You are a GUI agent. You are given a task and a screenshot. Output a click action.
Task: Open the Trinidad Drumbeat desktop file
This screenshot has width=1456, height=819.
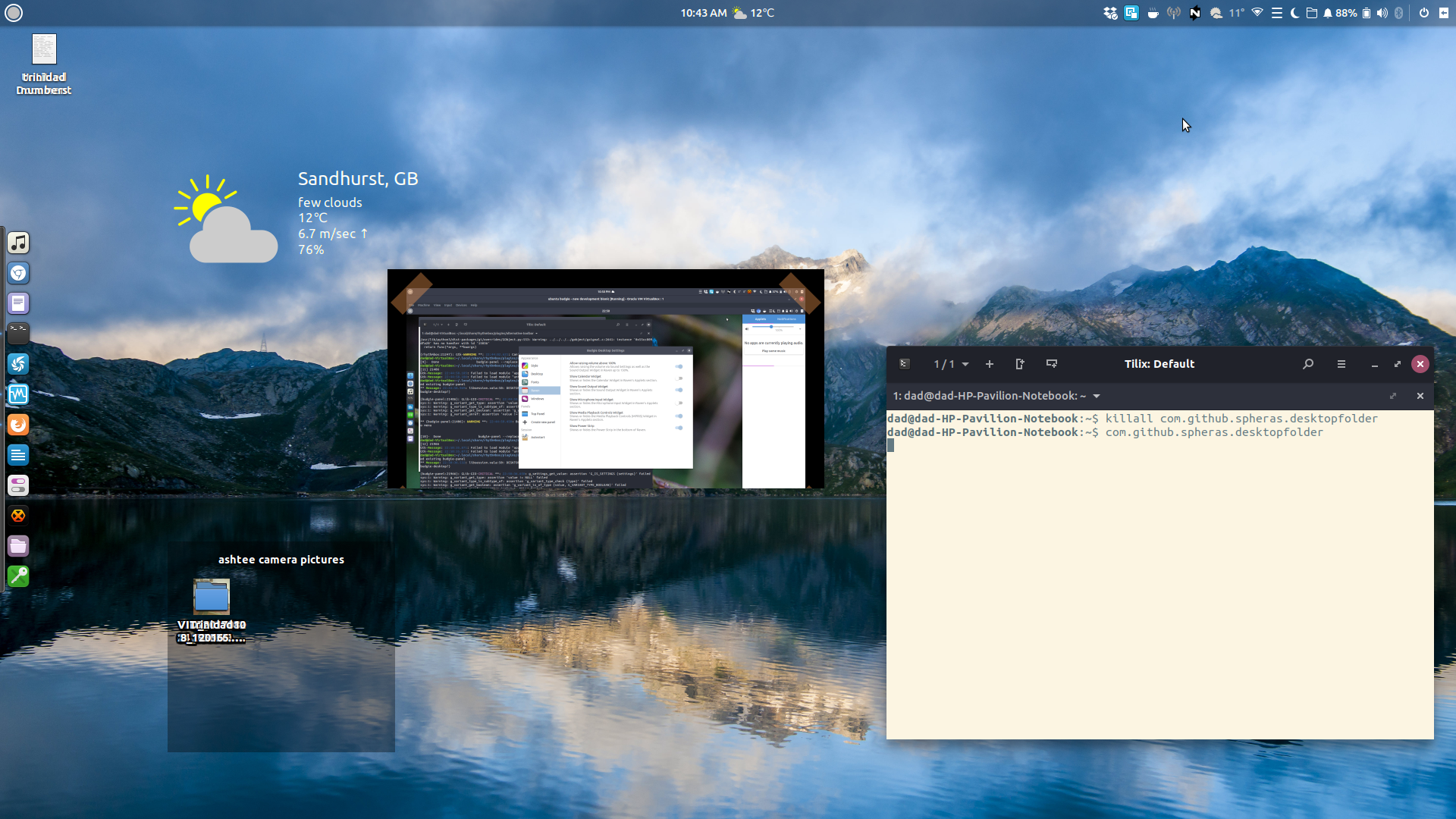pos(44,64)
